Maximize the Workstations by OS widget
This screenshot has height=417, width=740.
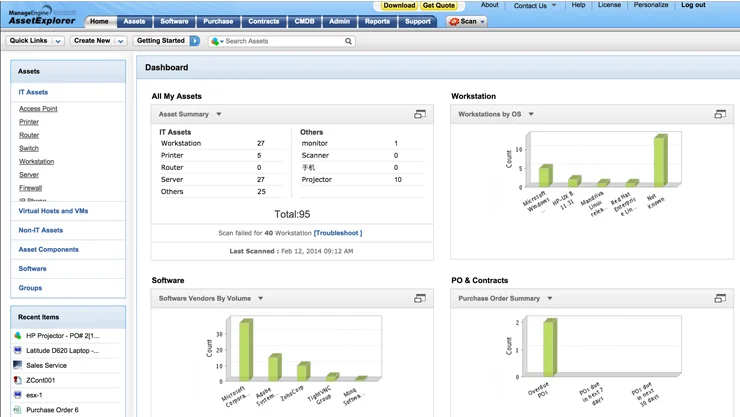click(720, 115)
